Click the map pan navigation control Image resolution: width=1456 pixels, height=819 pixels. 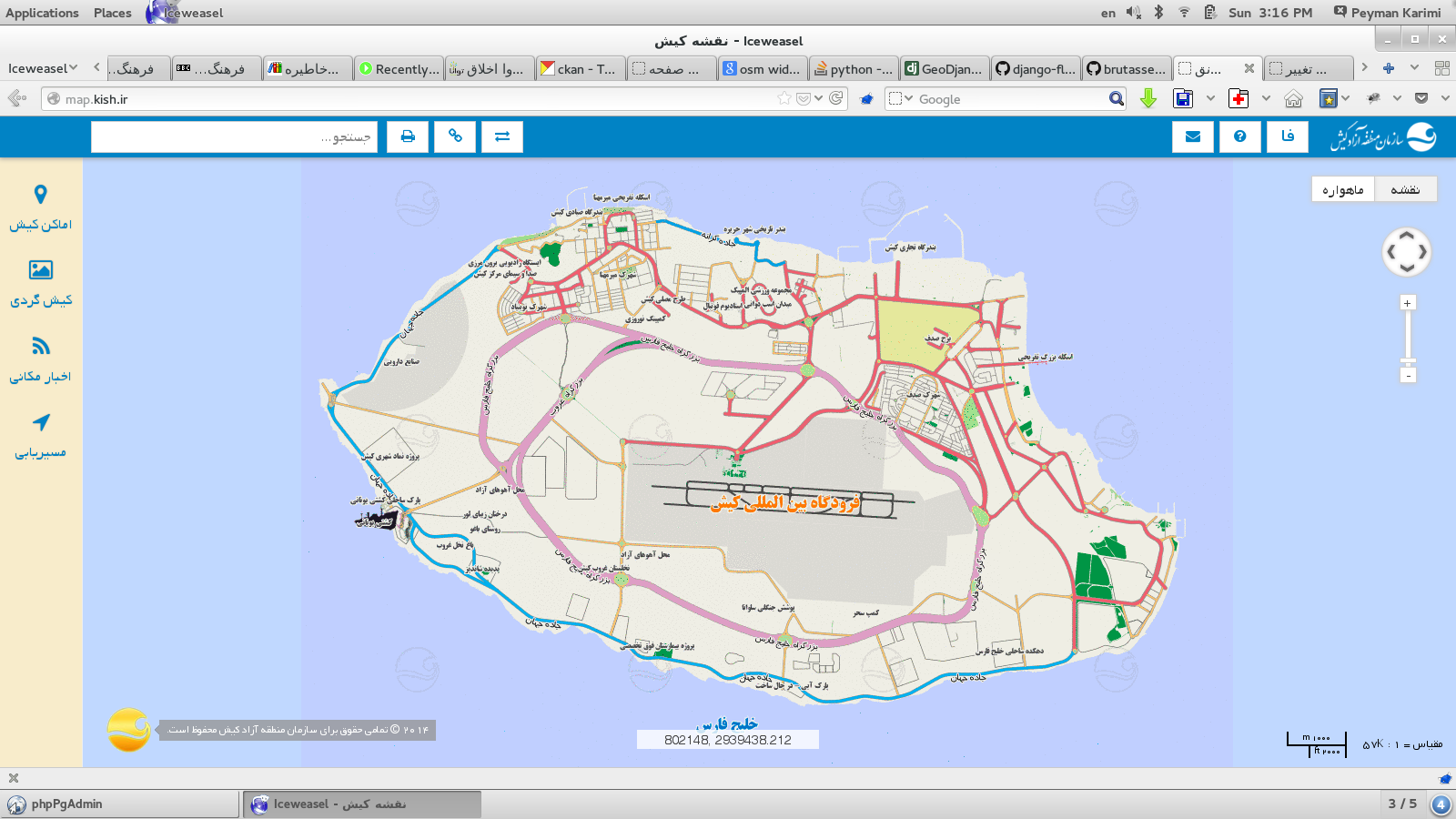point(1407,252)
